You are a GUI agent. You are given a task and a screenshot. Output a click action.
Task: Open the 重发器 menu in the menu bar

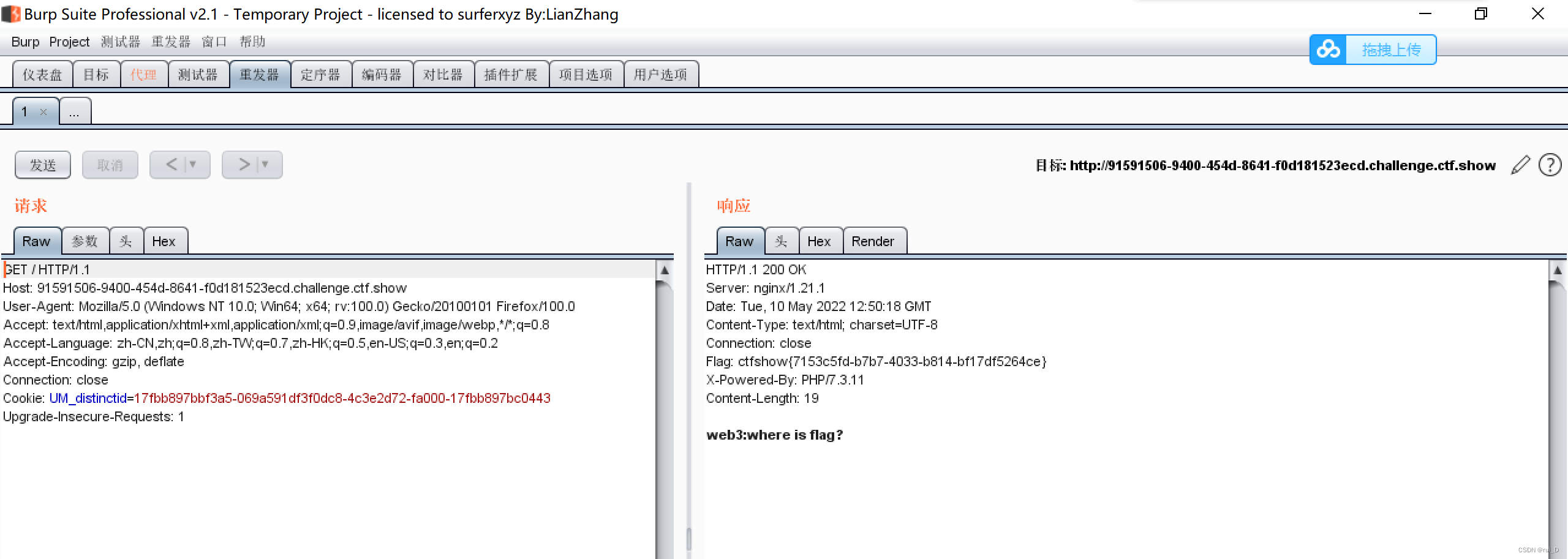click(x=171, y=42)
